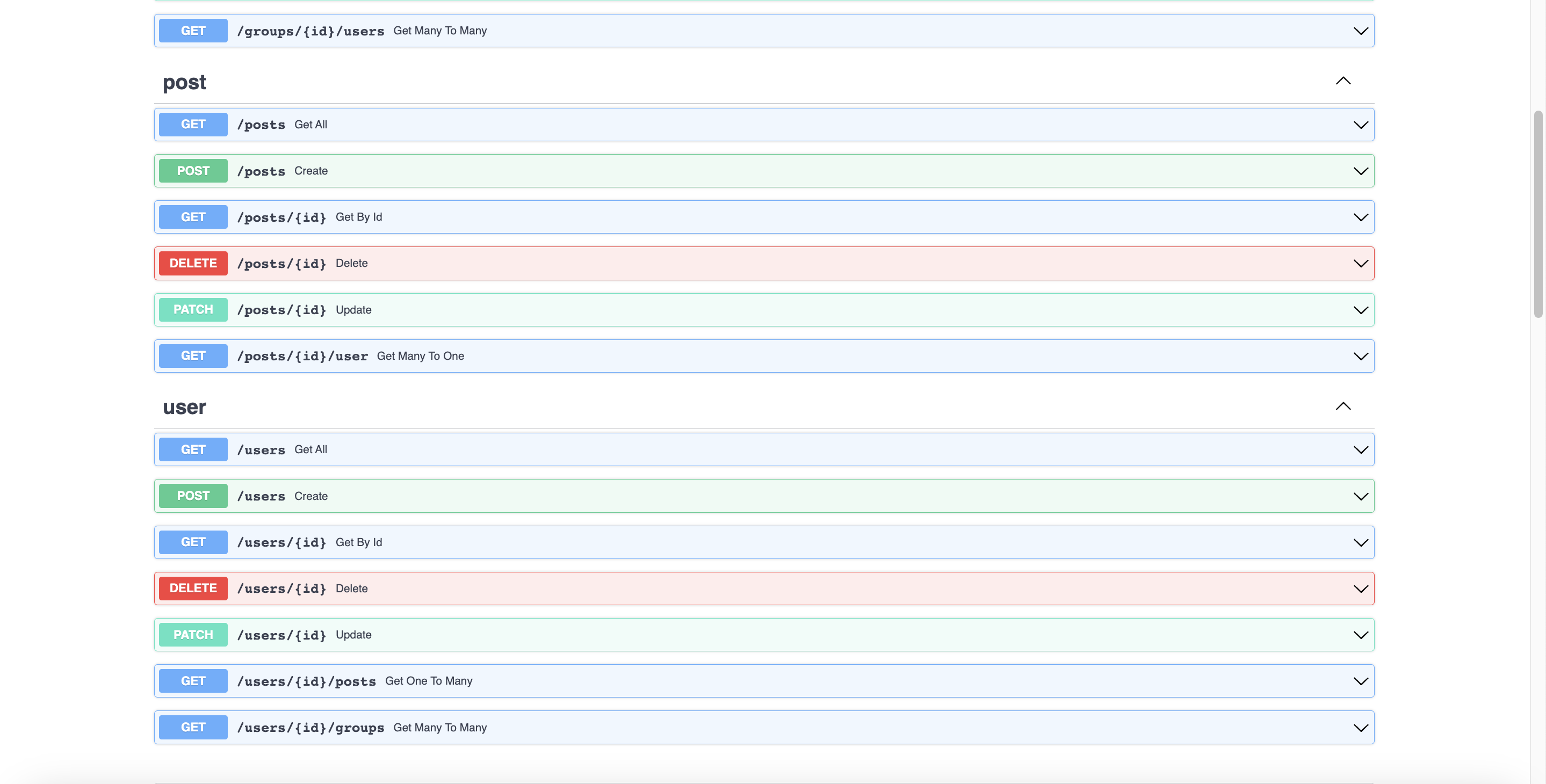Viewport: 1546px width, 784px height.
Task: Collapse the user section chevron
Action: (1342, 406)
